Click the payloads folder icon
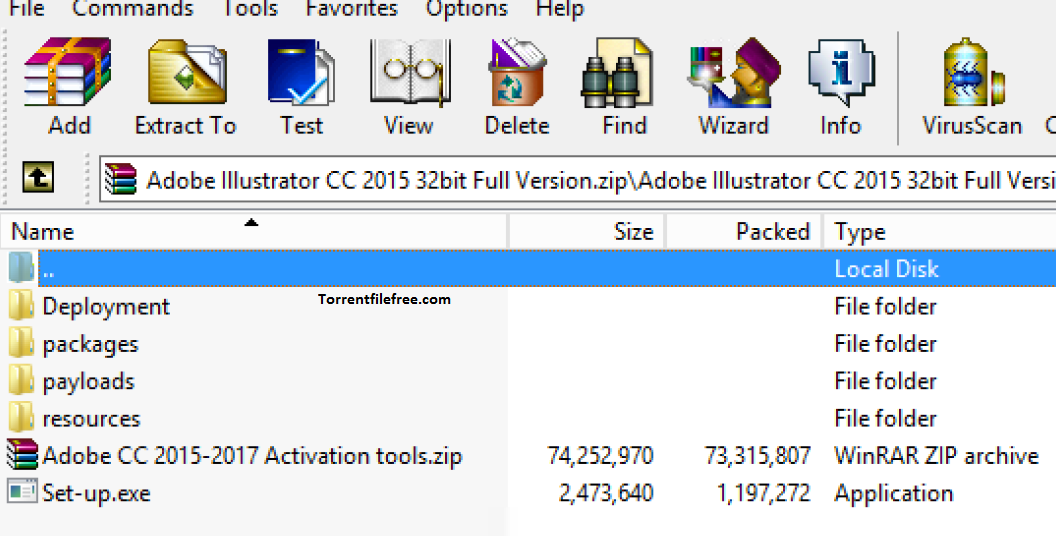 pos(21,381)
